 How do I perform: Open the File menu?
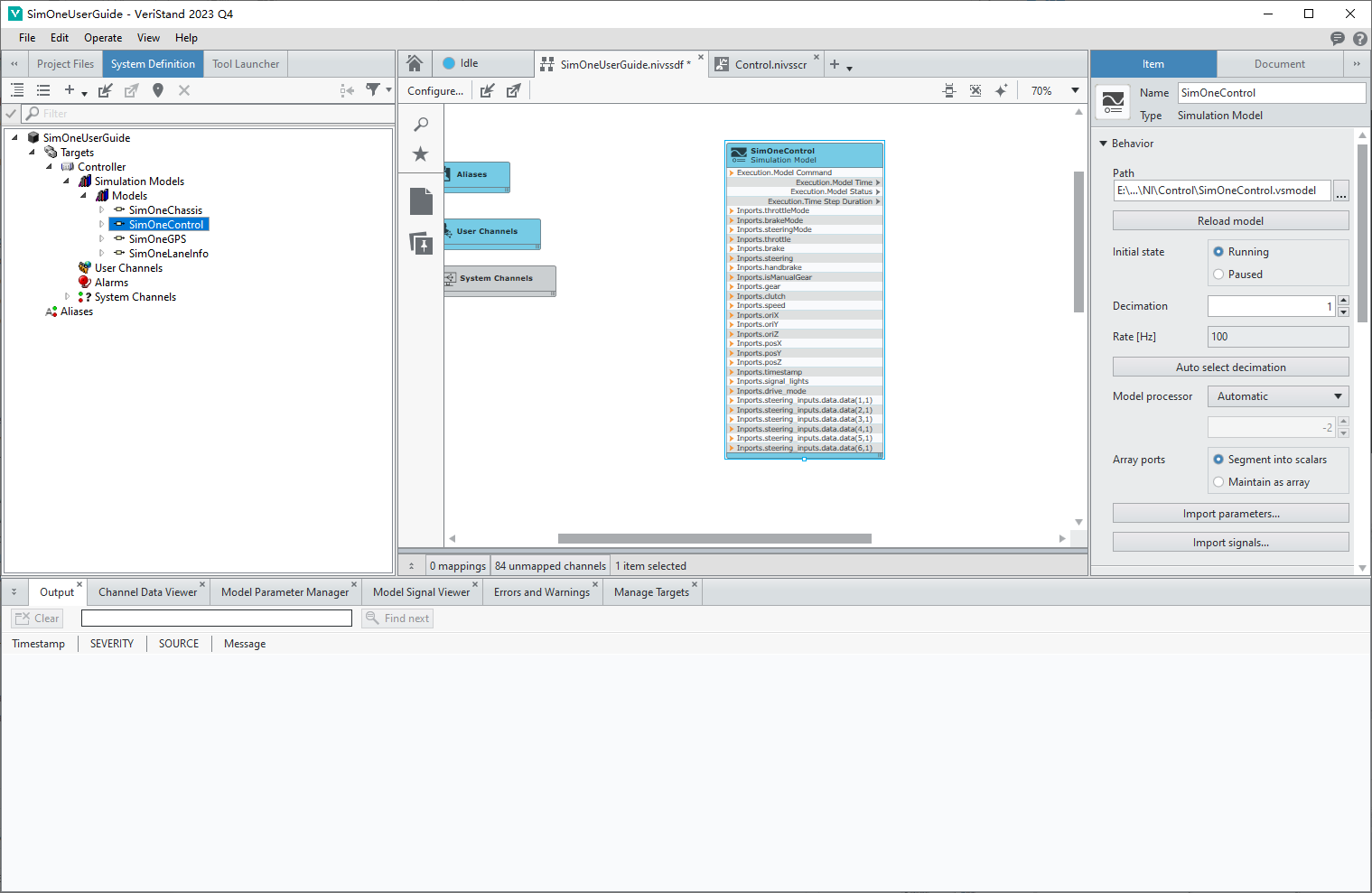point(27,38)
